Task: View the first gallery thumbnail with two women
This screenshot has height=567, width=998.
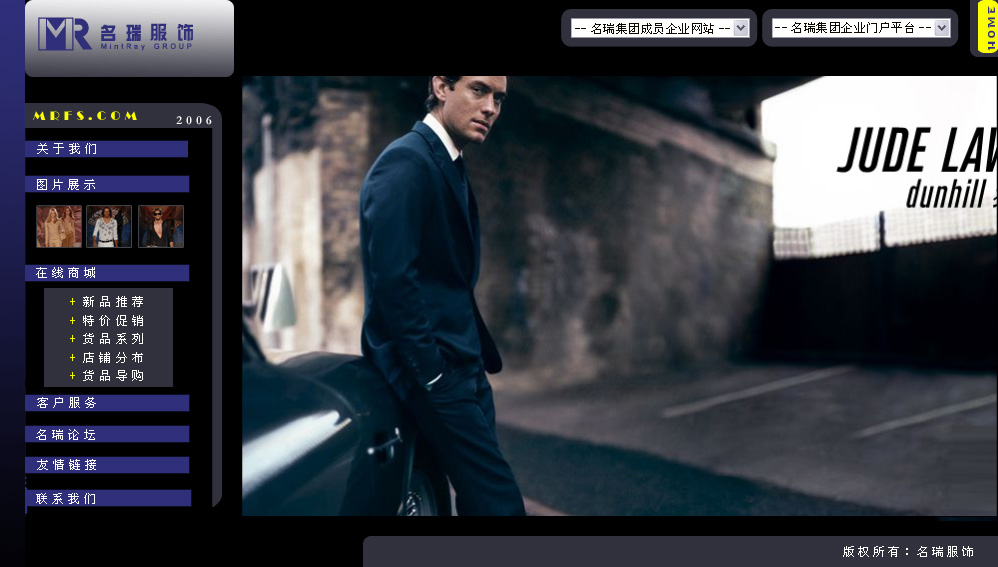Action: pyautogui.click(x=59, y=227)
